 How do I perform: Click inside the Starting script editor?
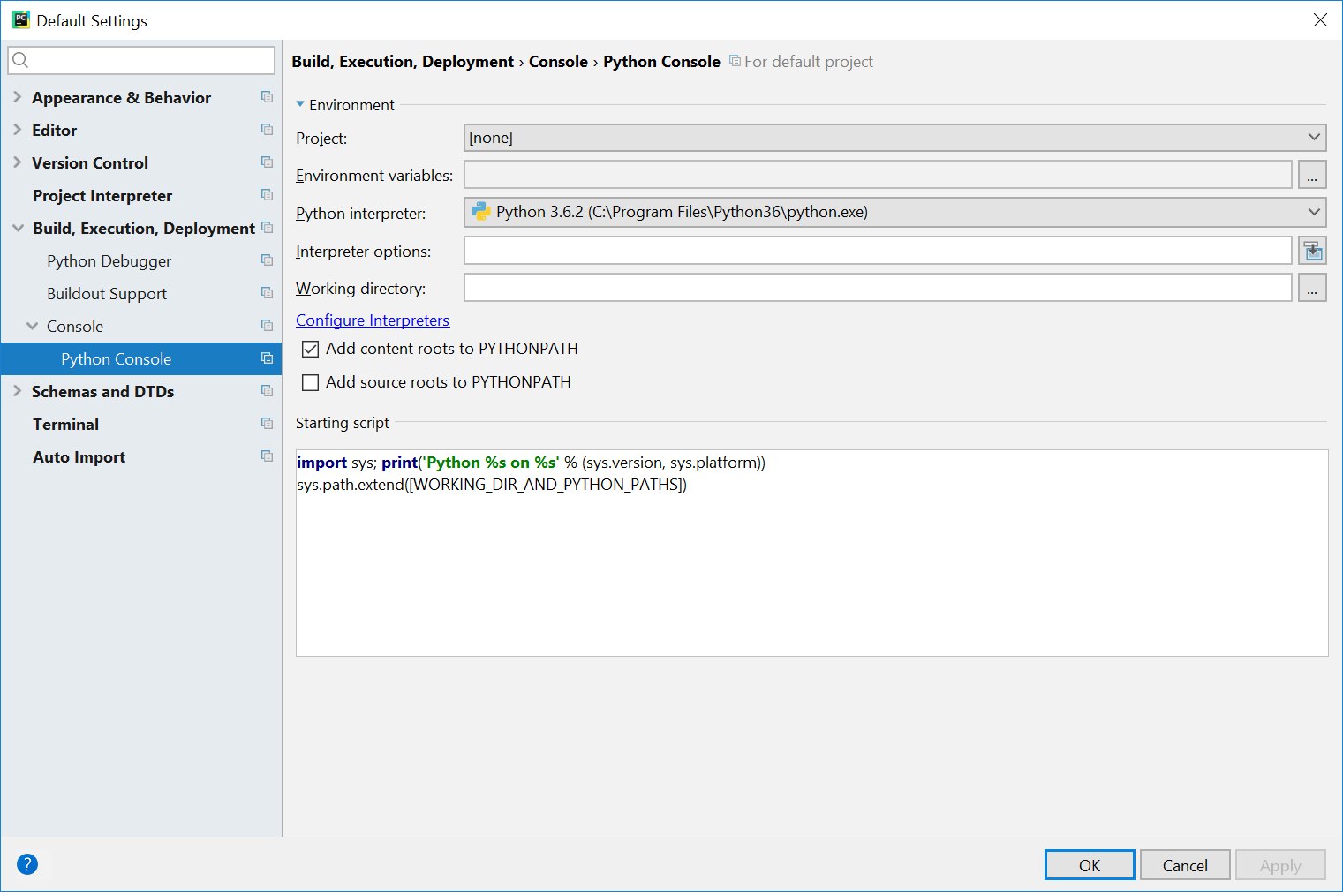(x=812, y=553)
